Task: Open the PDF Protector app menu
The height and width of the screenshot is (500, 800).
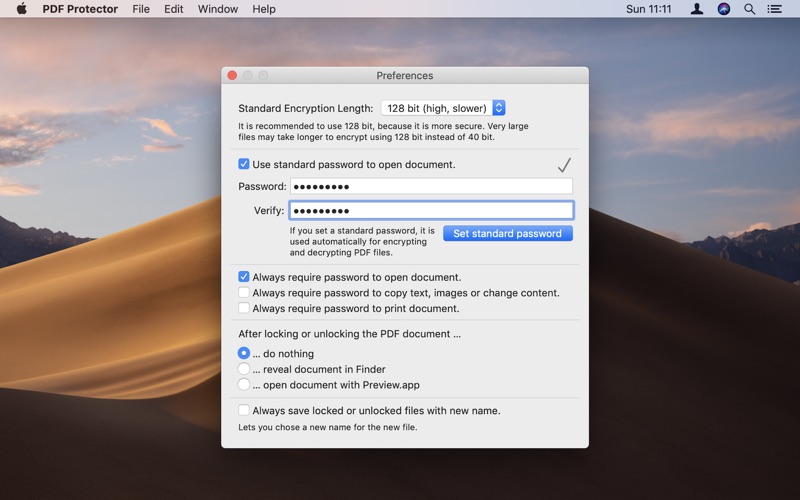Action: tap(80, 9)
